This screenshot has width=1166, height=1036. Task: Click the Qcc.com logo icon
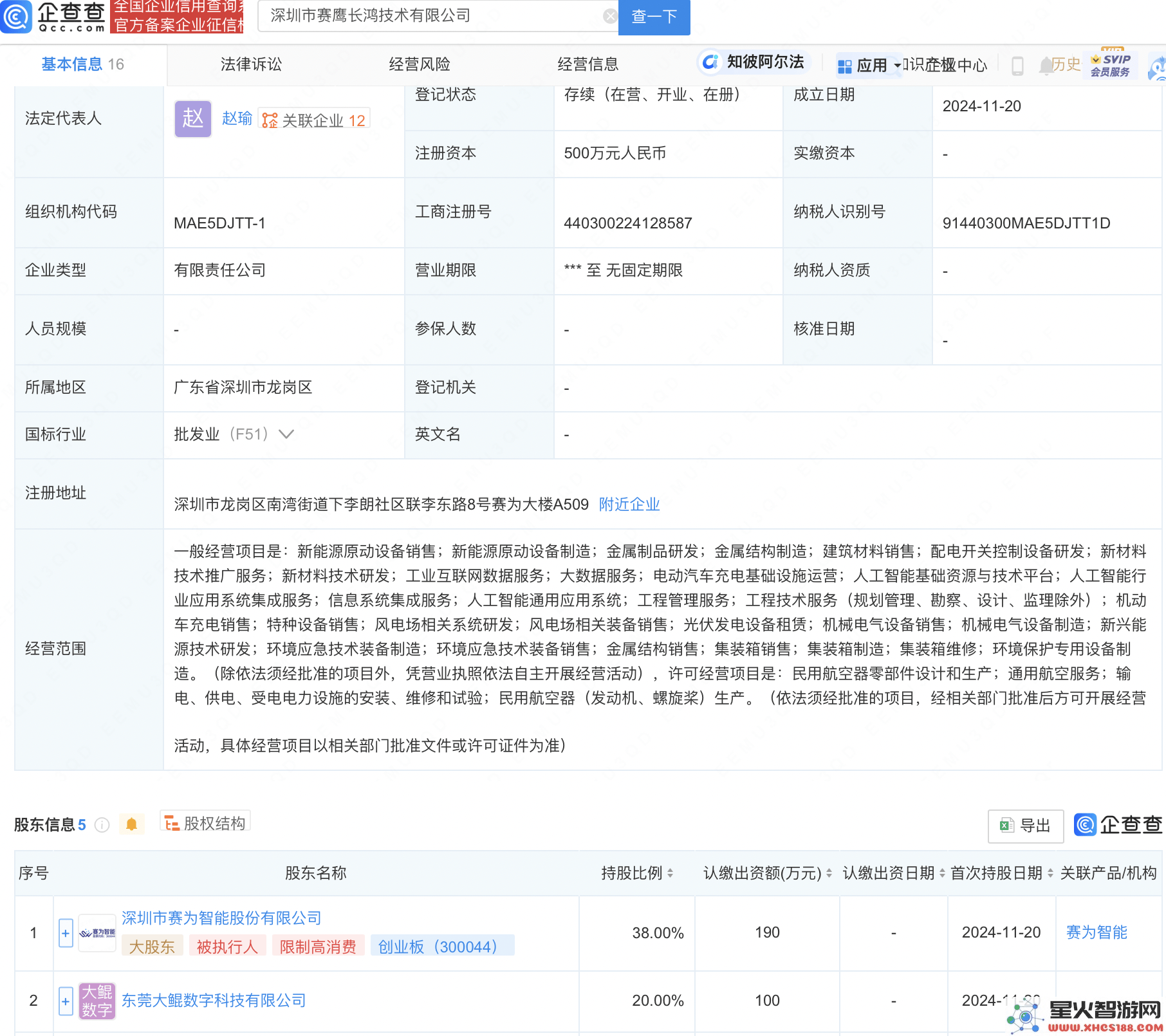[x=17, y=16]
